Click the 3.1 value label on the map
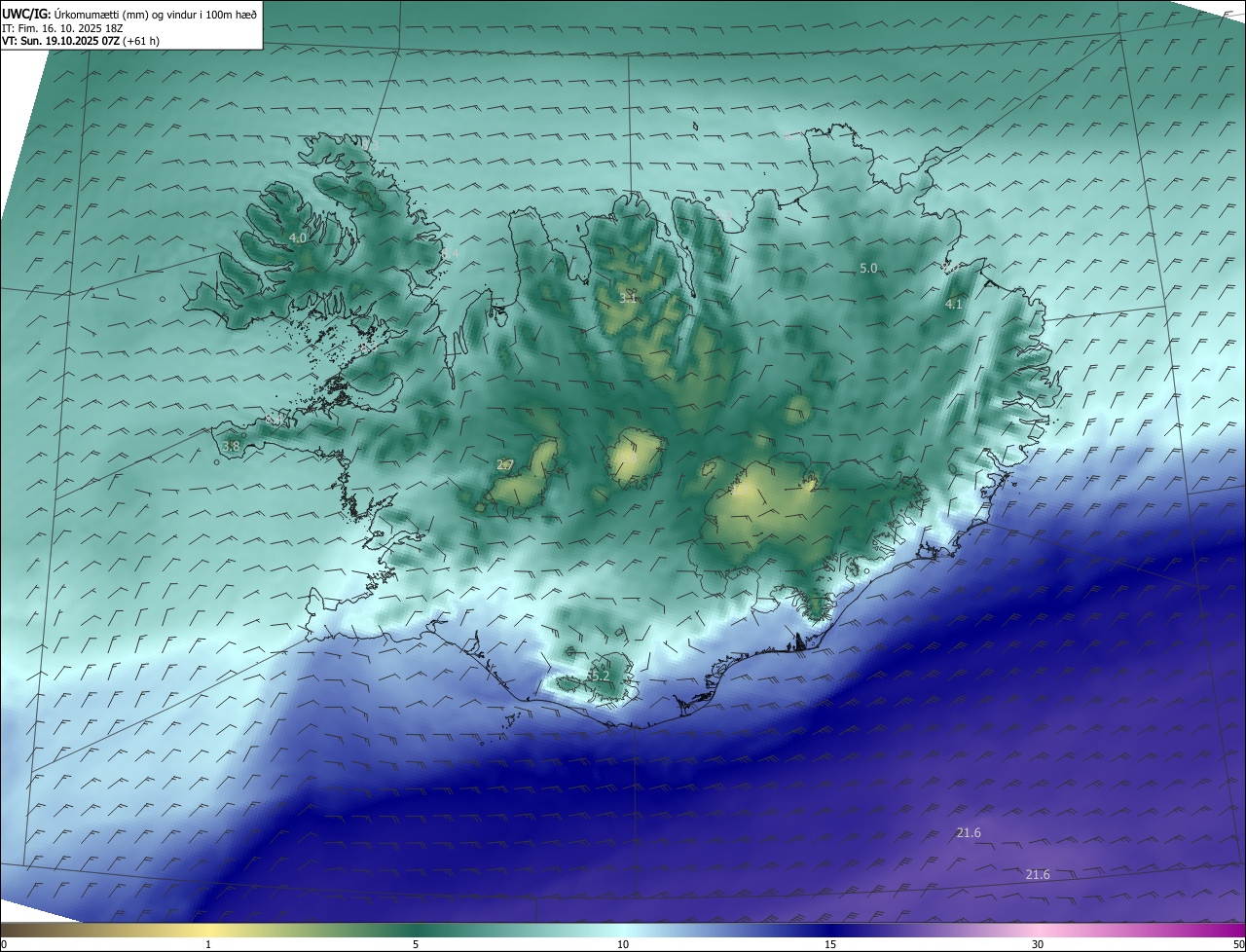The image size is (1246, 952). pyautogui.click(x=628, y=298)
